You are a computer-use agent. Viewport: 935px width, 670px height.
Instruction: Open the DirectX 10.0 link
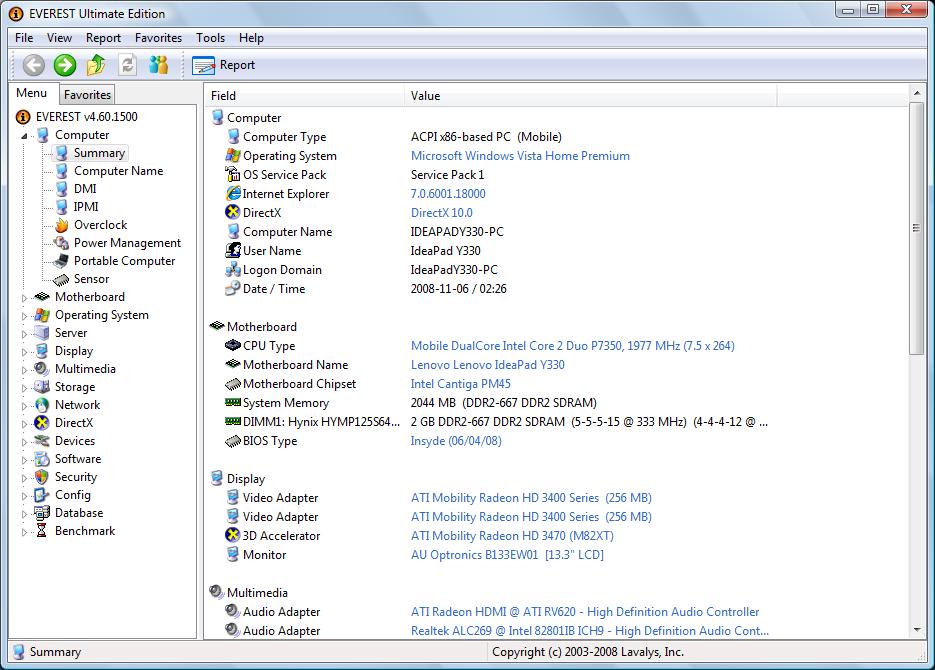pyautogui.click(x=441, y=213)
